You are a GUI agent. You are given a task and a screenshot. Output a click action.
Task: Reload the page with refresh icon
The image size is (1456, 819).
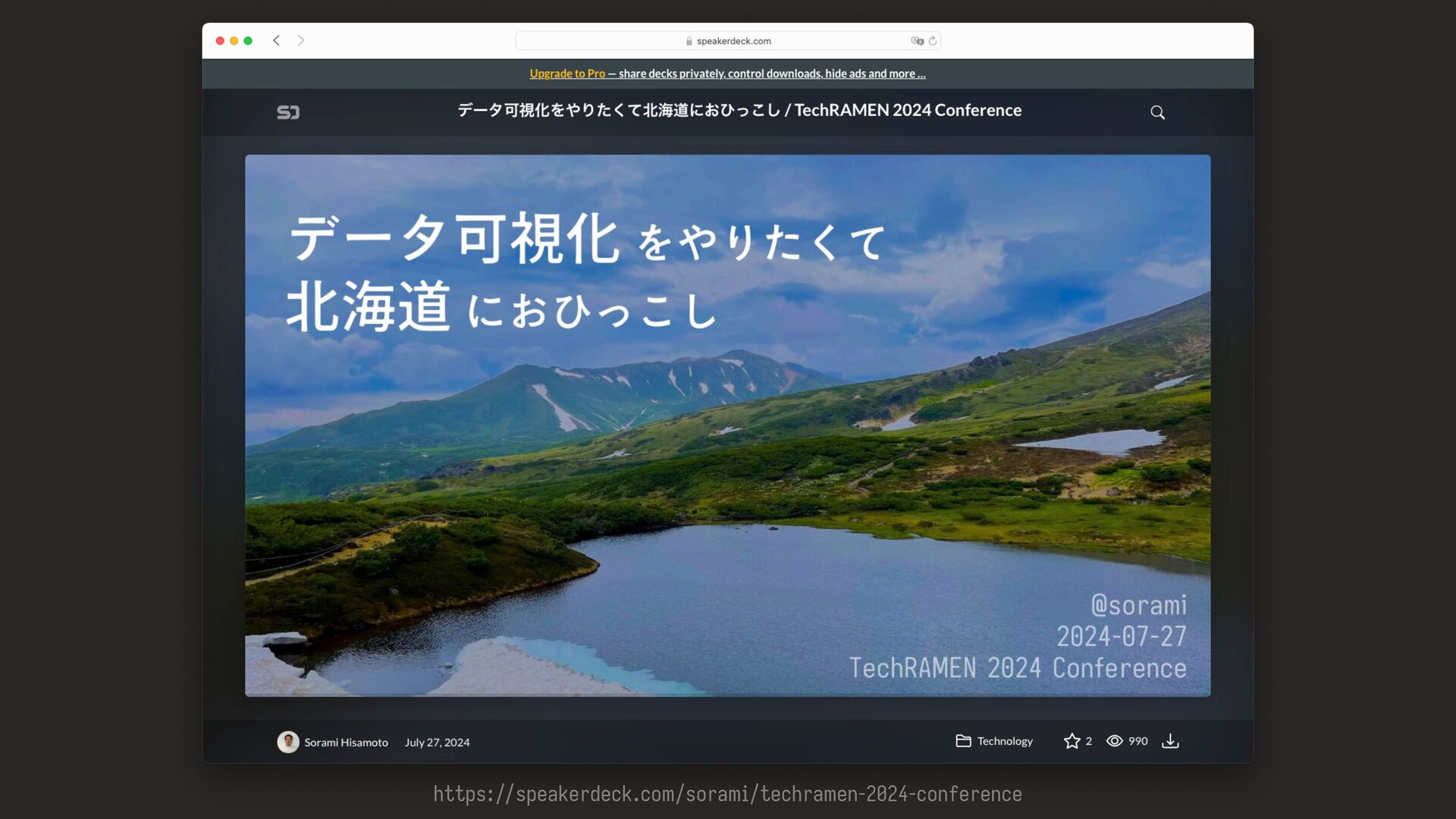coord(933,41)
